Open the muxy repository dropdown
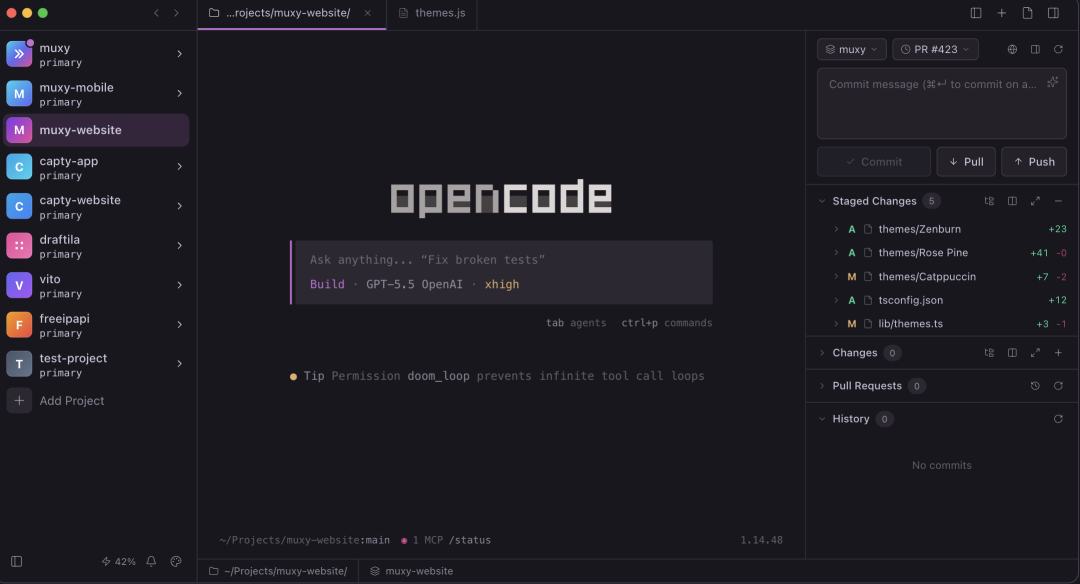Screen dimensions: 1080x584 pyautogui.click(x=851, y=50)
